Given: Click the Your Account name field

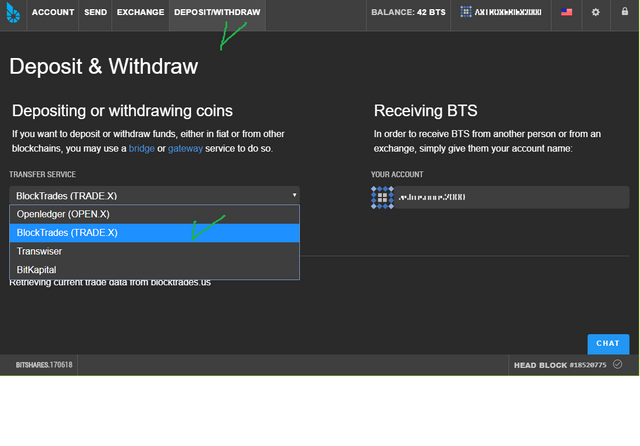Looking at the screenshot, I should tap(512, 197).
